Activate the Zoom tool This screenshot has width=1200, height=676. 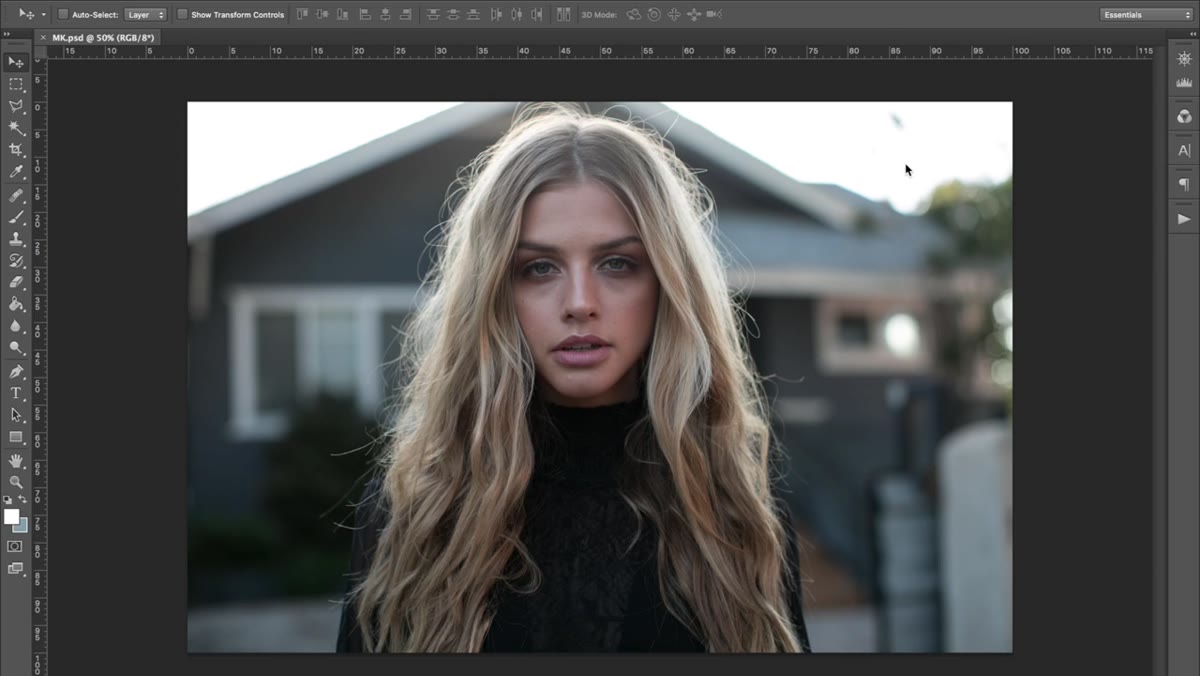tap(16, 482)
